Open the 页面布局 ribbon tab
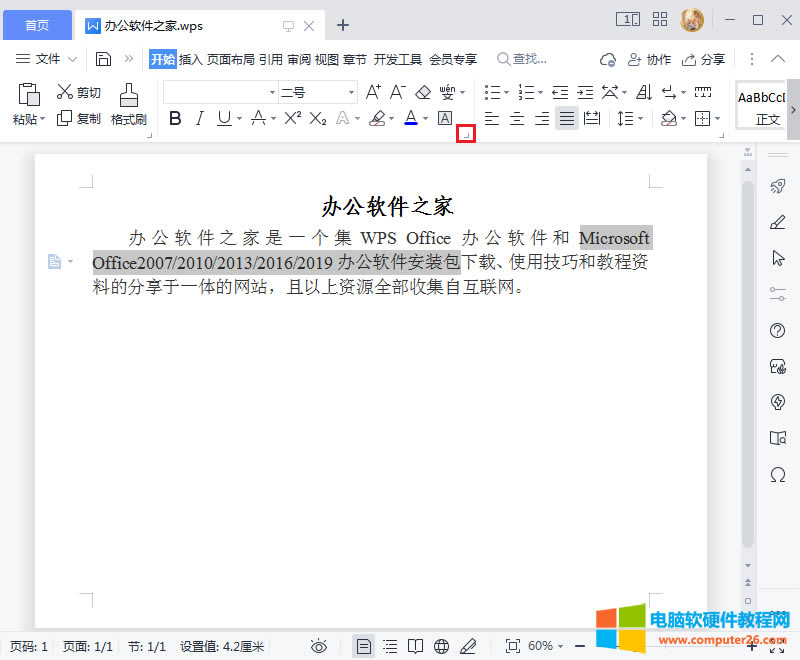800x660 pixels. pyautogui.click(x=232, y=59)
